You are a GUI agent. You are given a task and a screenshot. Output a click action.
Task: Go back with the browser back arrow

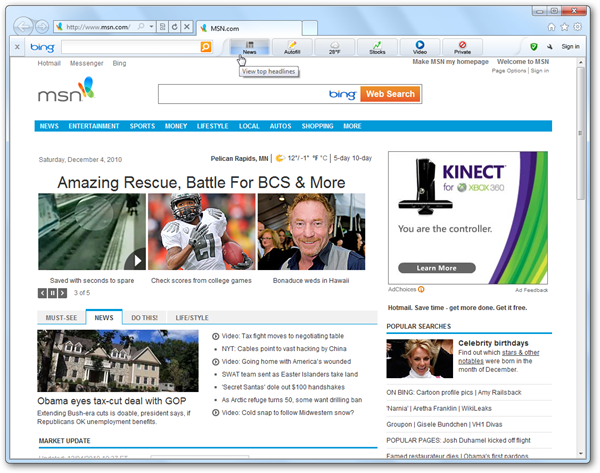pyautogui.click(x=23, y=25)
